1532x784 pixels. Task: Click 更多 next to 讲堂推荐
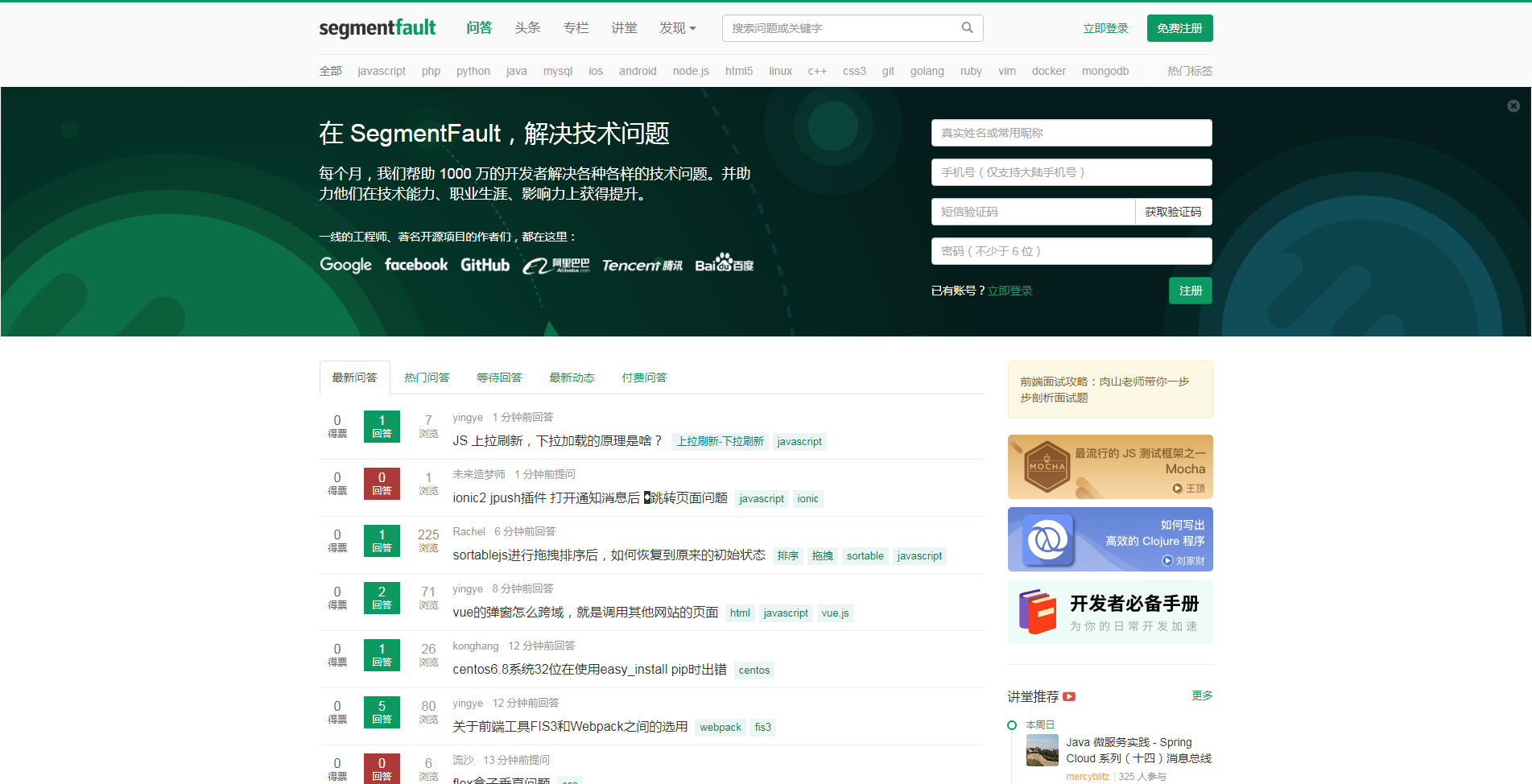point(1202,695)
